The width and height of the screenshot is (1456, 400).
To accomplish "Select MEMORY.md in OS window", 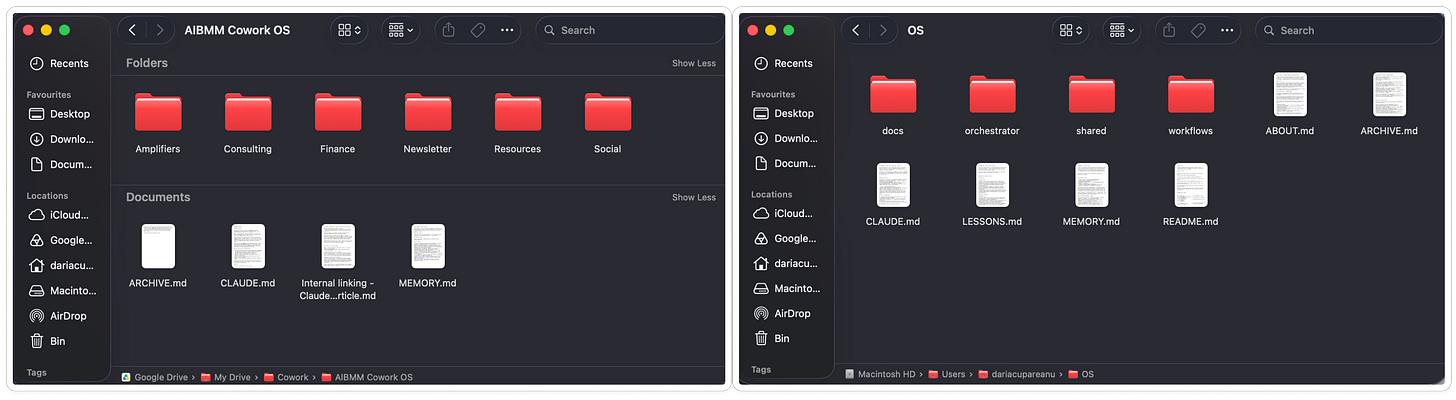I will coord(1091,185).
